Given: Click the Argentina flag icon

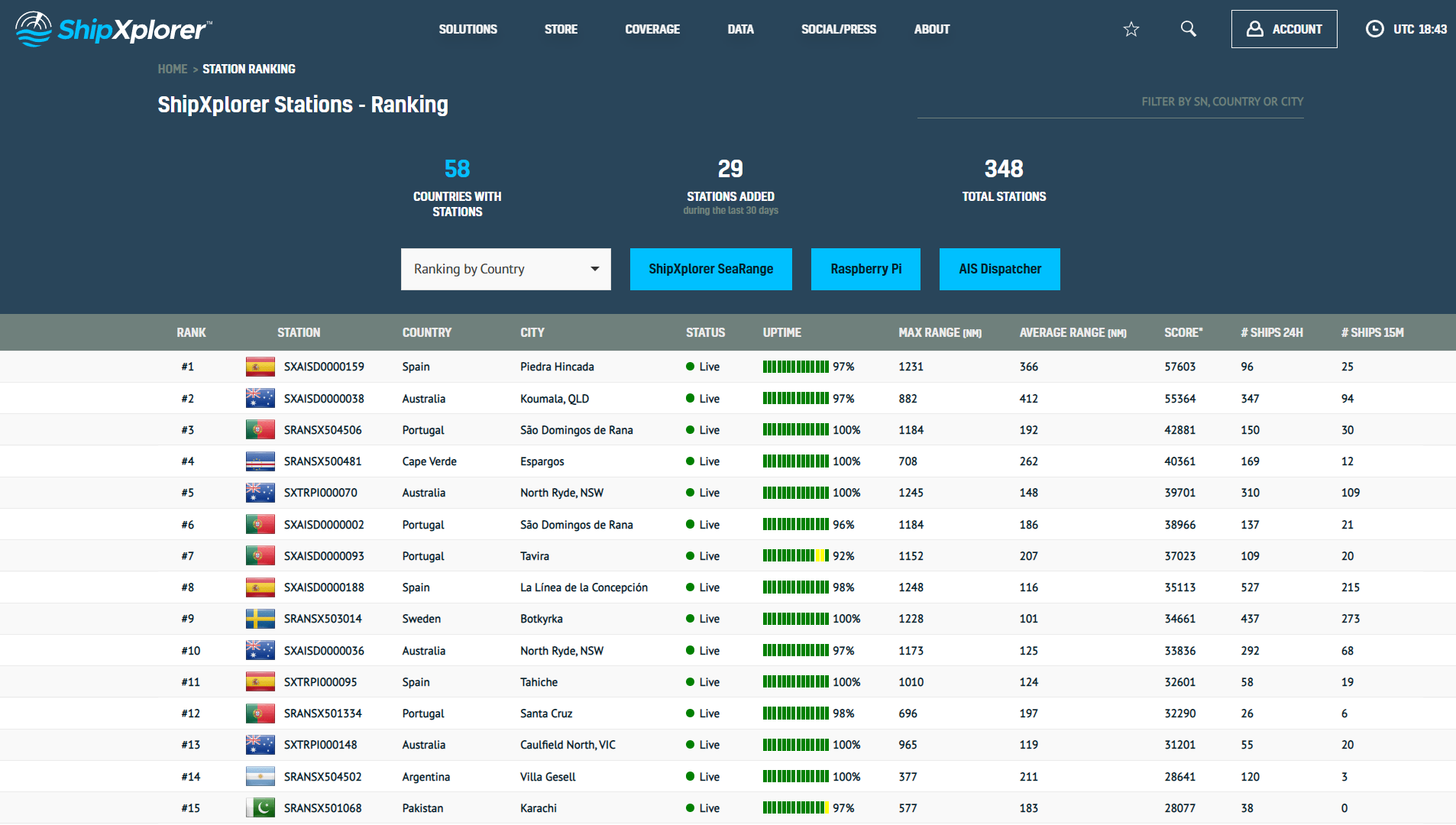Looking at the screenshot, I should pyautogui.click(x=260, y=777).
